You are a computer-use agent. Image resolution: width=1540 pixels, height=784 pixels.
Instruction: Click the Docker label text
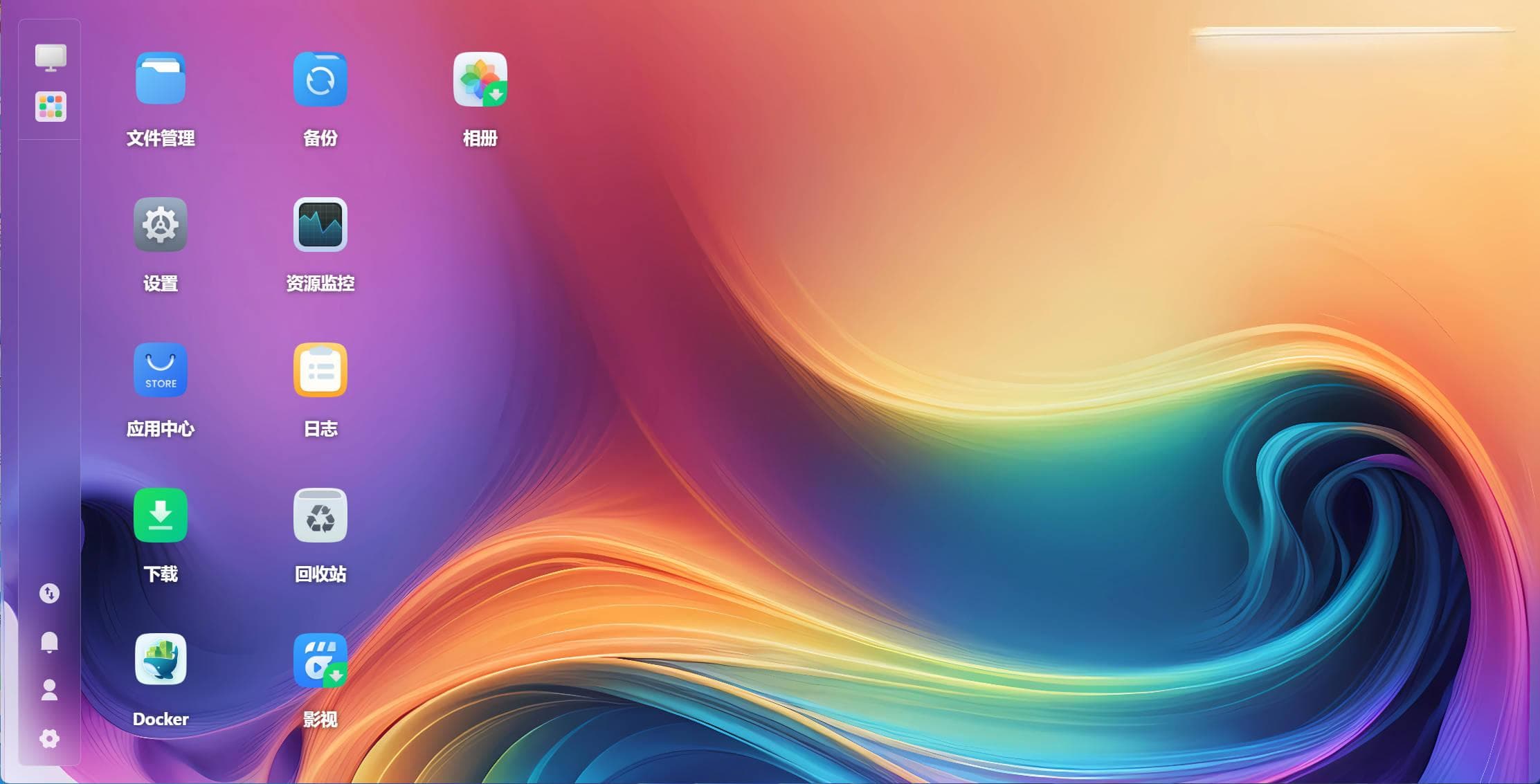[161, 719]
